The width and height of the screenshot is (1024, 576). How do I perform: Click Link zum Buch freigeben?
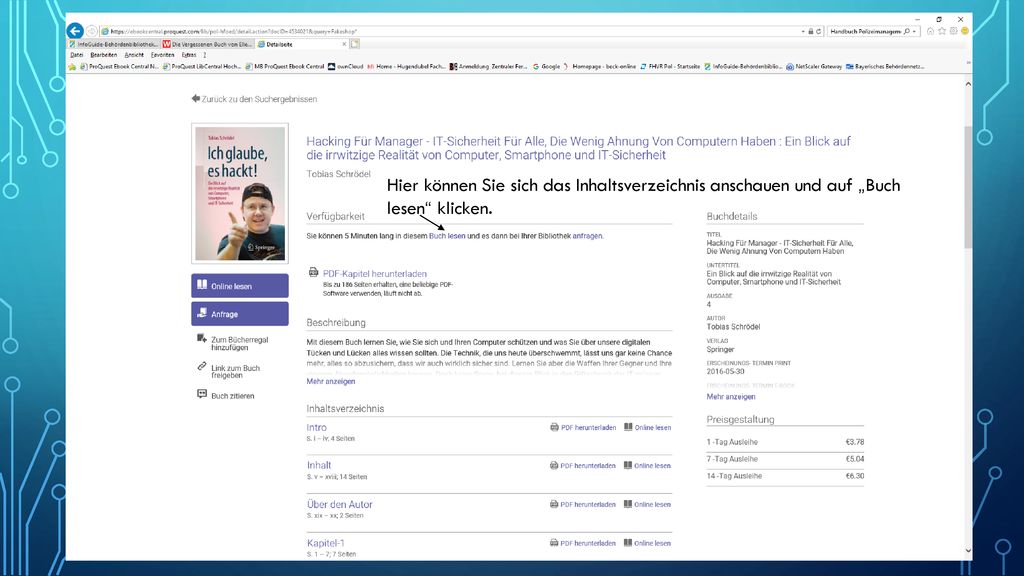tap(229, 372)
